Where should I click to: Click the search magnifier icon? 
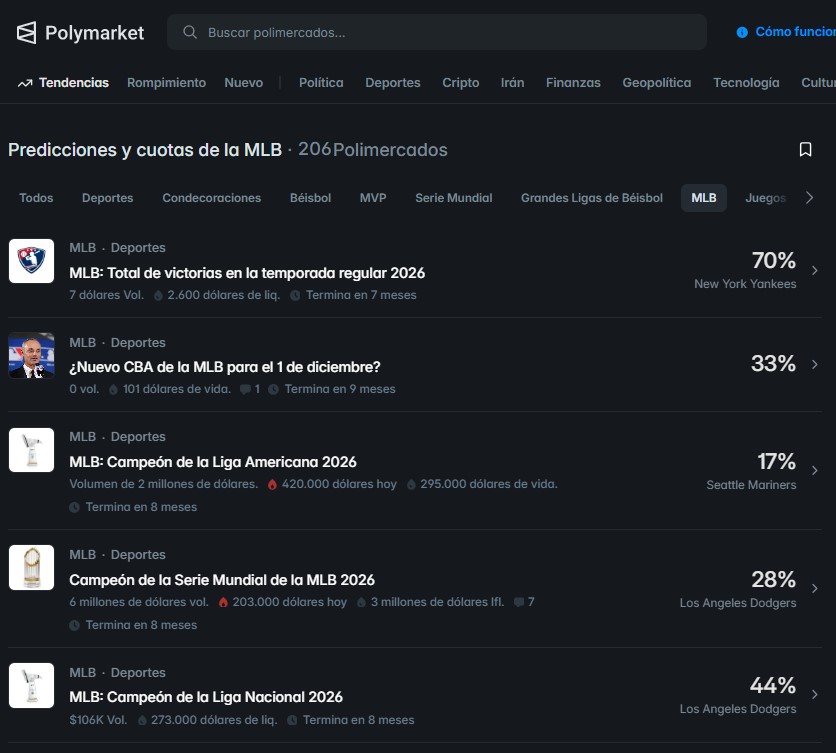[189, 33]
